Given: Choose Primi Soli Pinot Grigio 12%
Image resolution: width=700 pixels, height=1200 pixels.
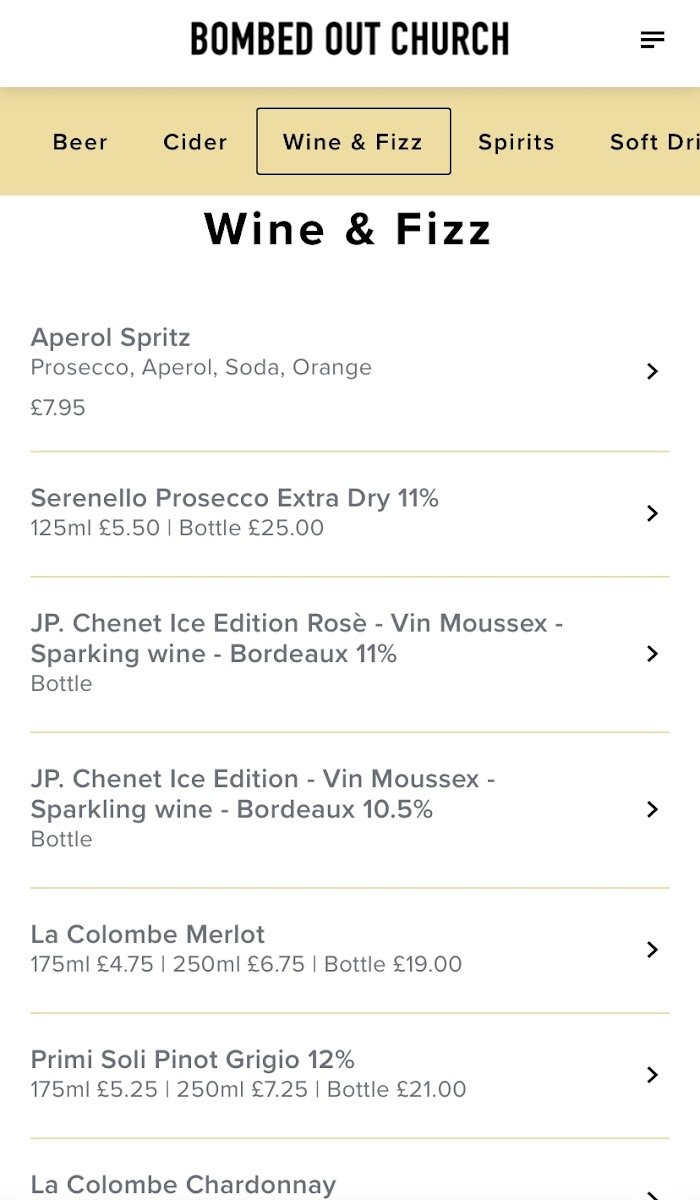Looking at the screenshot, I should pyautogui.click(x=193, y=1060).
